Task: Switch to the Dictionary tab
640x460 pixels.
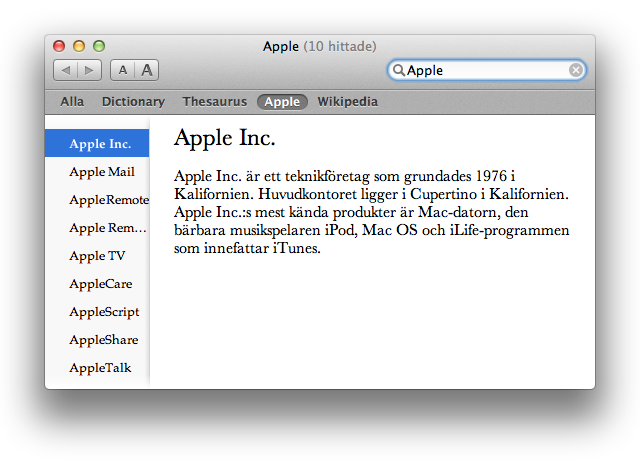Action: tap(133, 102)
